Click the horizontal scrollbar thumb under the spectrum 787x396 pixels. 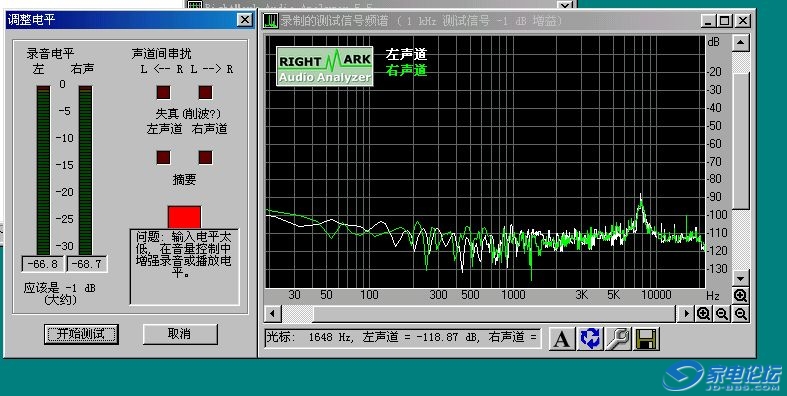298,314
